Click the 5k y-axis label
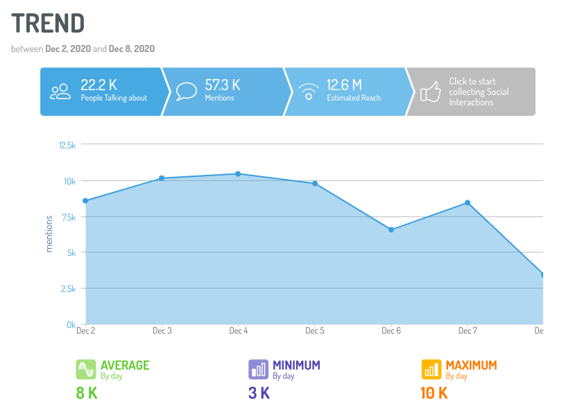Image resolution: width=564 pixels, height=412 pixels. point(71,253)
